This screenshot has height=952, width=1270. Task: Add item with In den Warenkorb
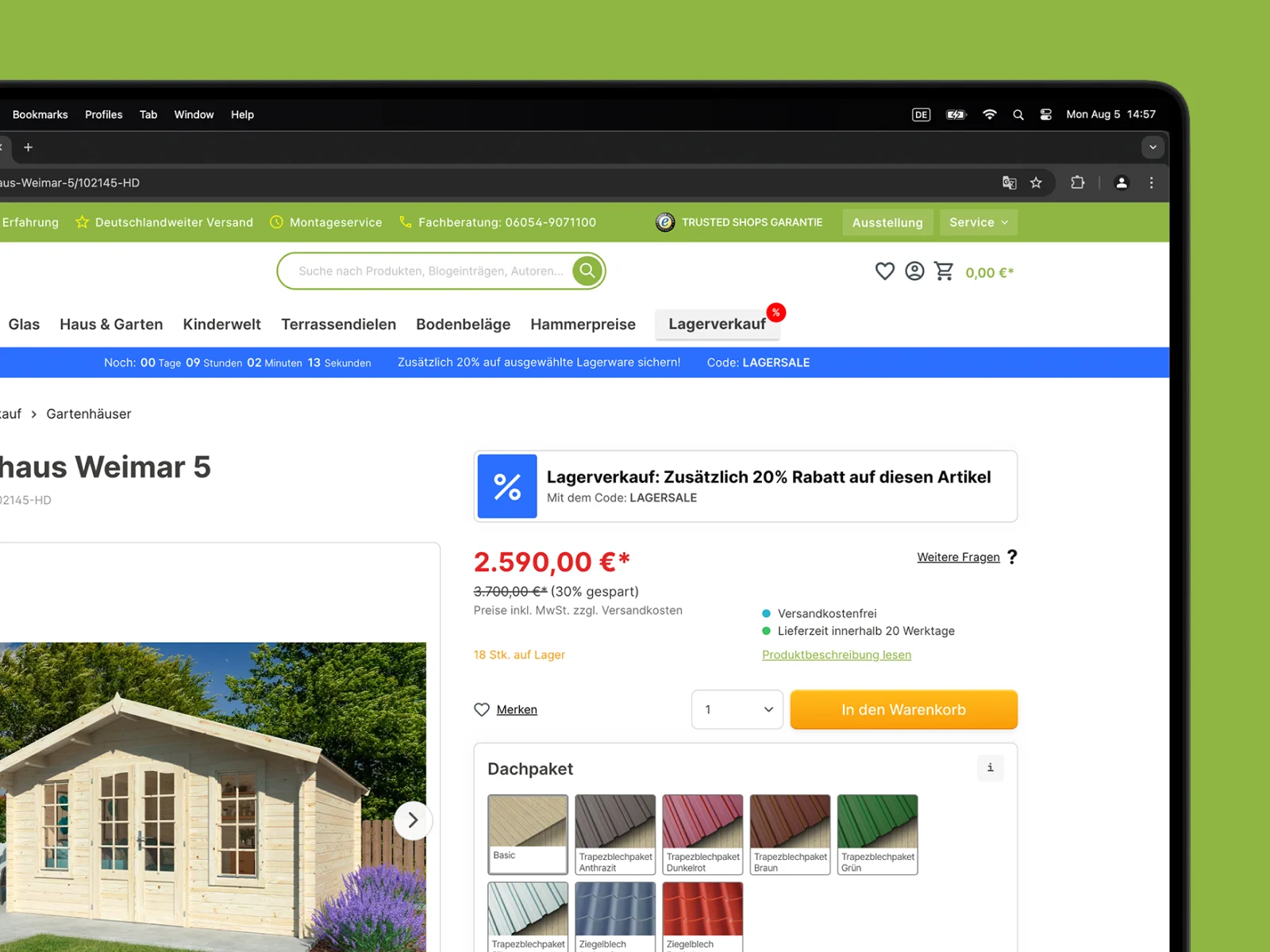(903, 709)
